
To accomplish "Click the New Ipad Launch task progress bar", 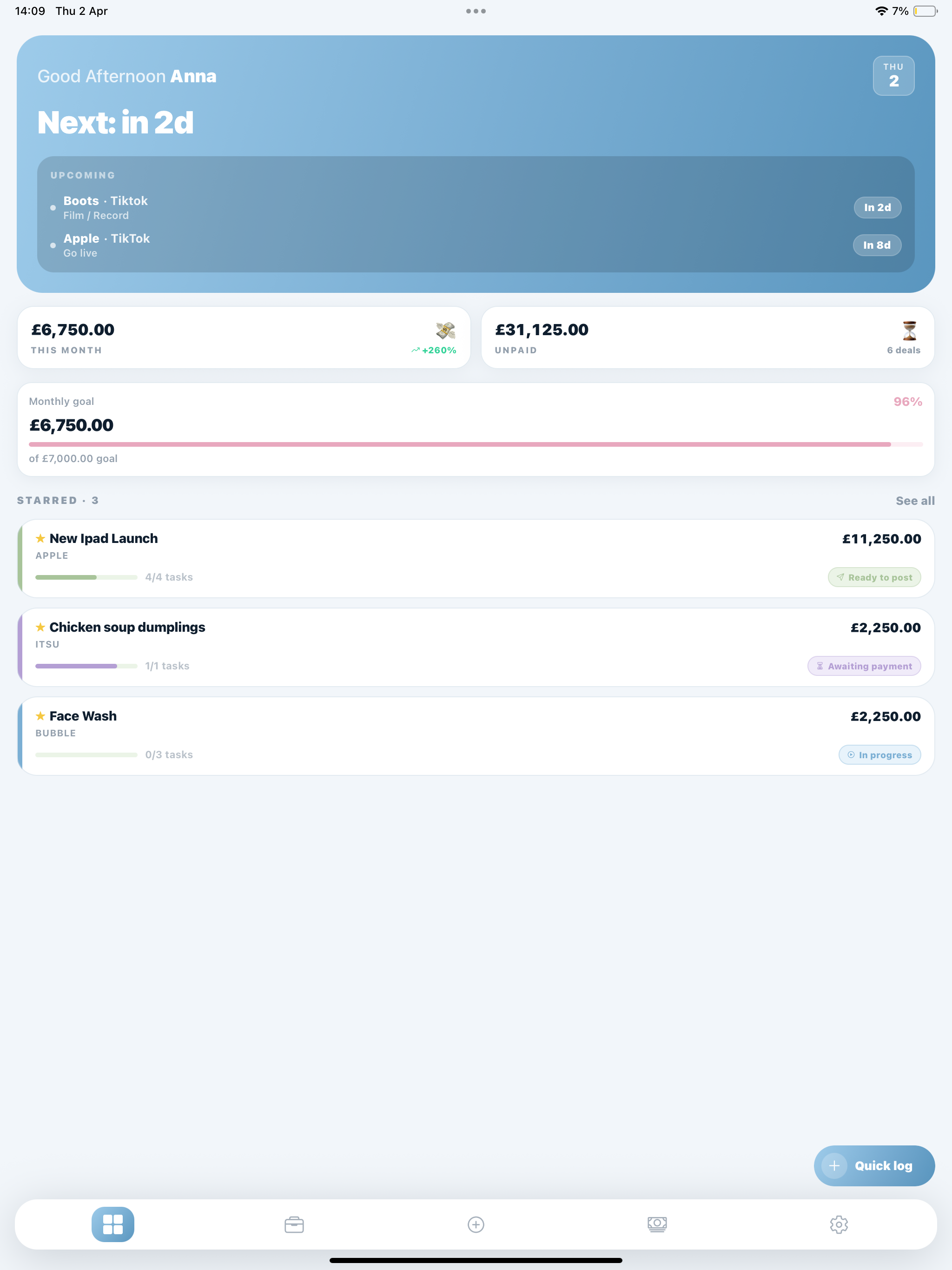I will click(86, 577).
